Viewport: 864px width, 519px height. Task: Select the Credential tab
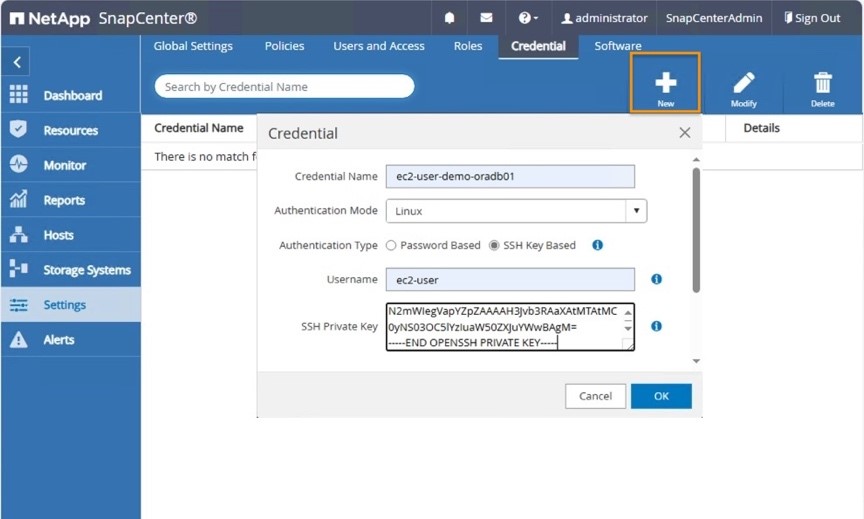pos(538,46)
